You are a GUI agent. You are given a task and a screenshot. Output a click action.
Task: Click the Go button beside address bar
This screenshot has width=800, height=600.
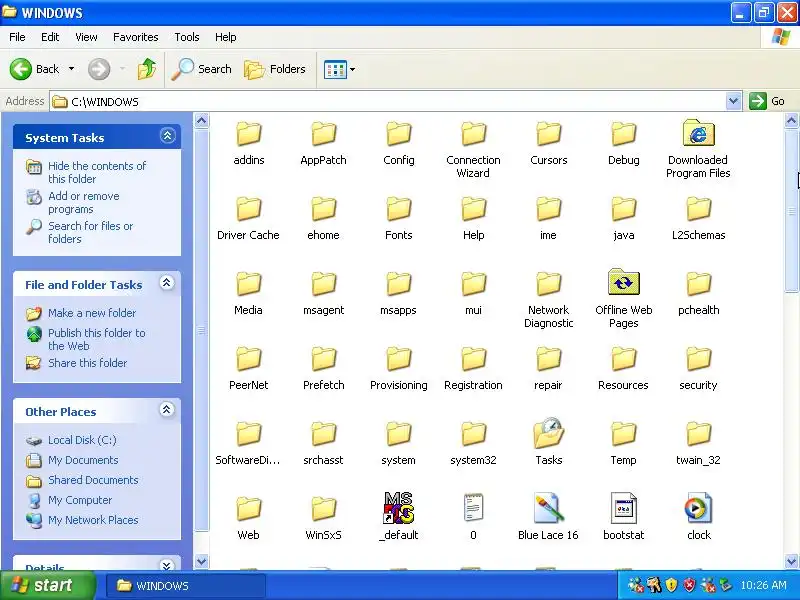pyautogui.click(x=767, y=101)
